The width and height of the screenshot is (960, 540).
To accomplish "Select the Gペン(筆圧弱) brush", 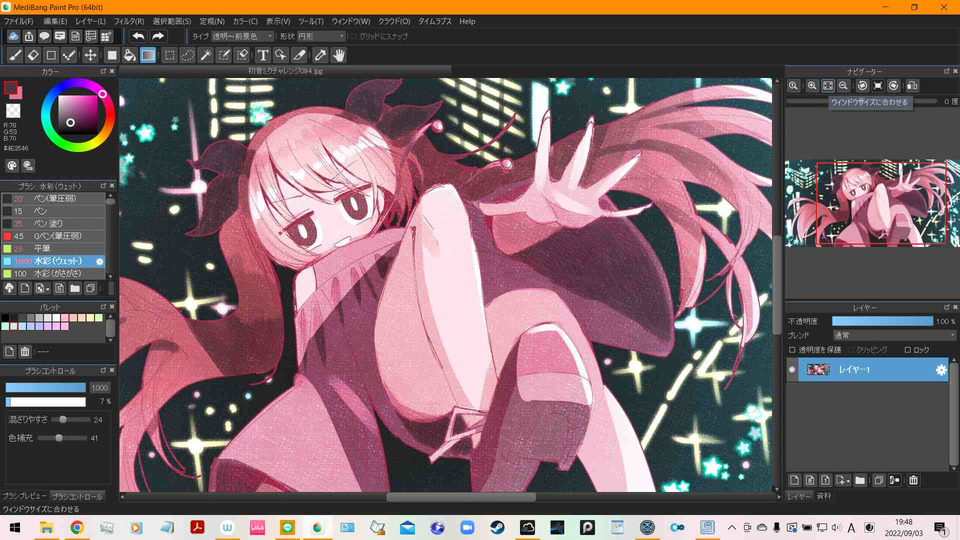I will click(x=53, y=236).
